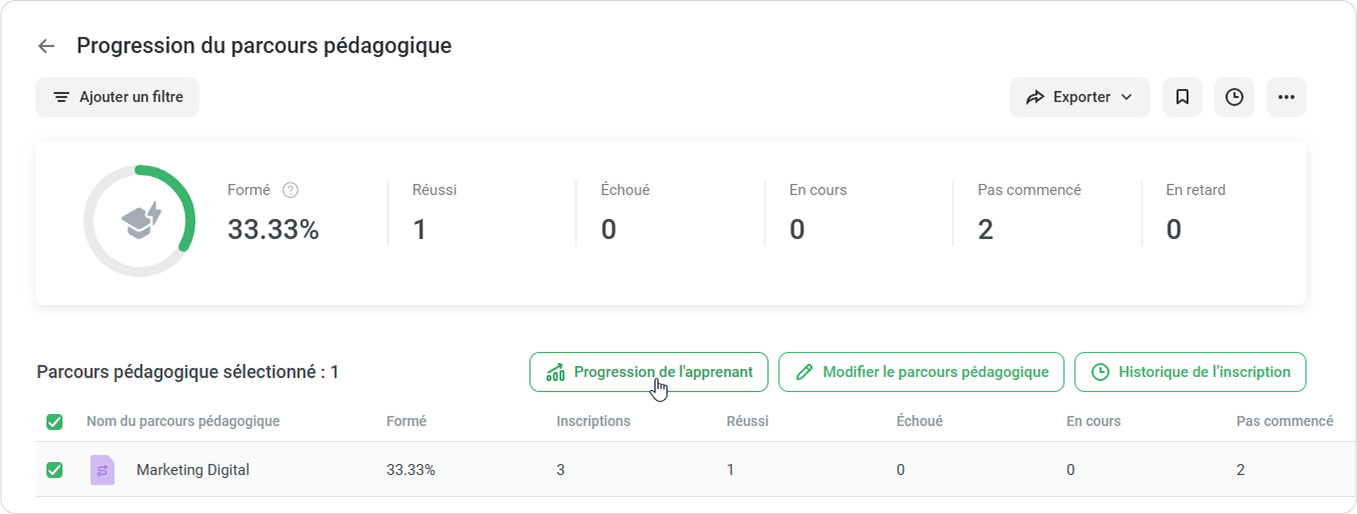Screen dimensions: 1357x514
Task: Sort by Nom du parcours pédagogique column
Action: pyautogui.click(x=183, y=421)
